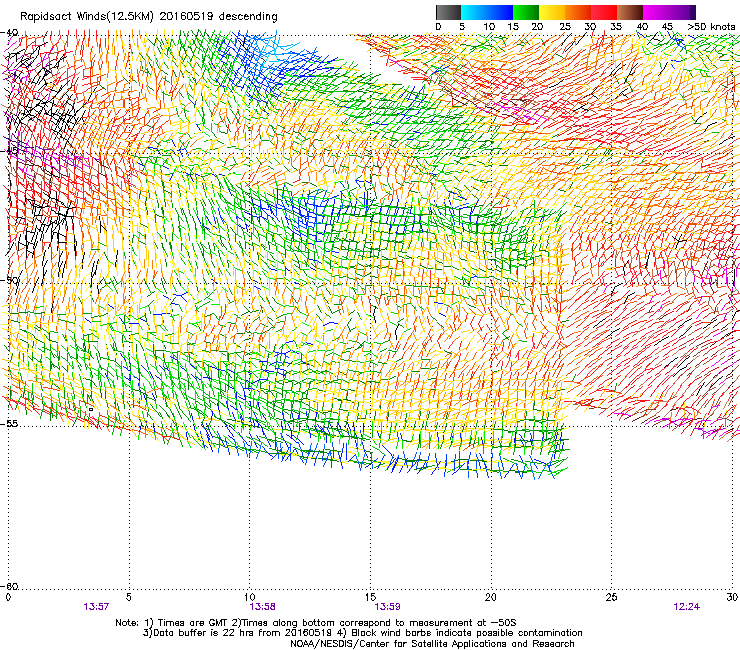Screen dimensions: 740x650
Task: Click the pass time '13:57' label
Action: point(96,607)
